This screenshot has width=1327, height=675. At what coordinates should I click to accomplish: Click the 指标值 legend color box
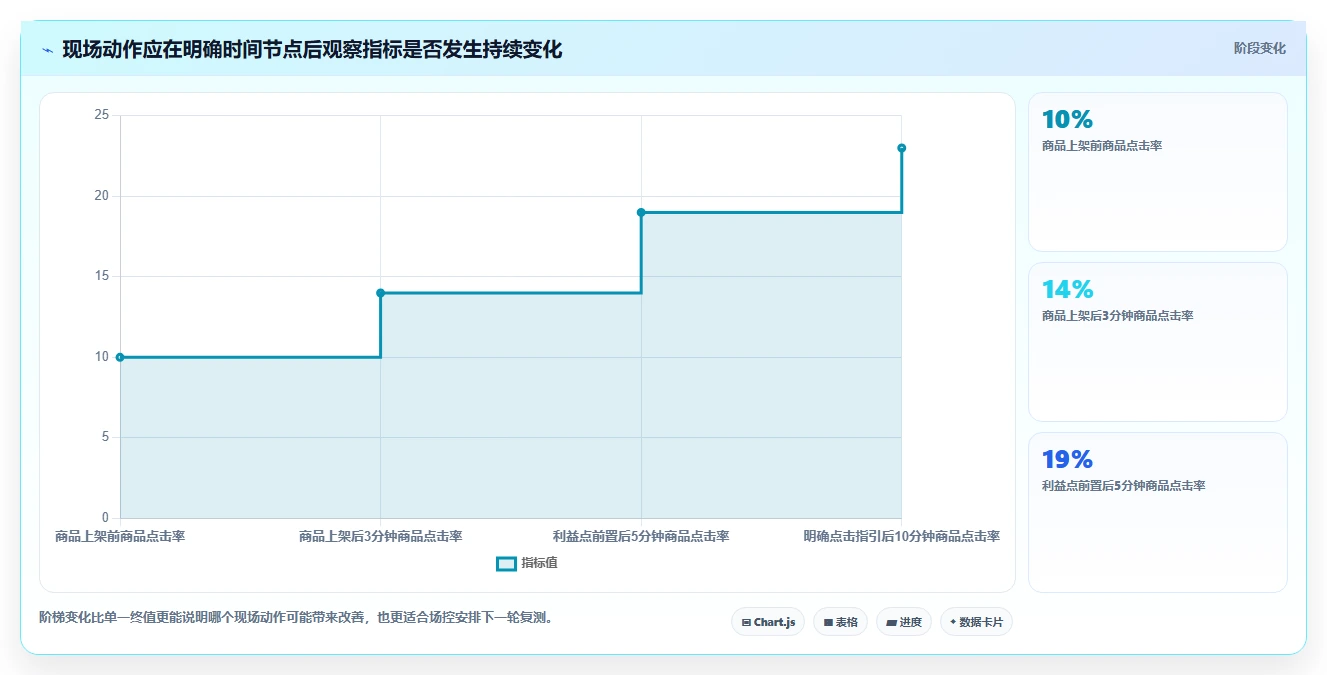(506, 563)
